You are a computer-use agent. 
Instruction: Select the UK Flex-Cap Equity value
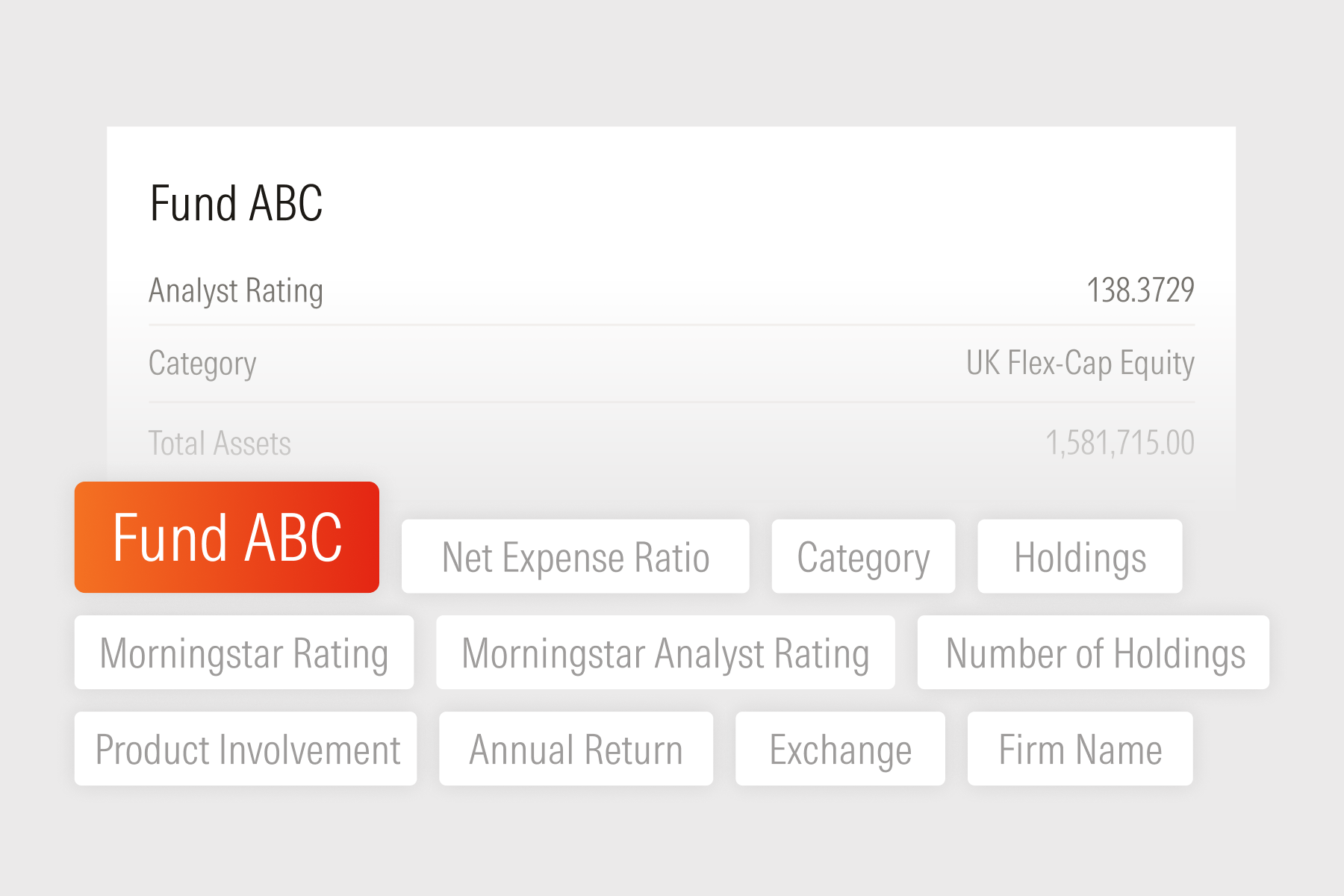1080,364
